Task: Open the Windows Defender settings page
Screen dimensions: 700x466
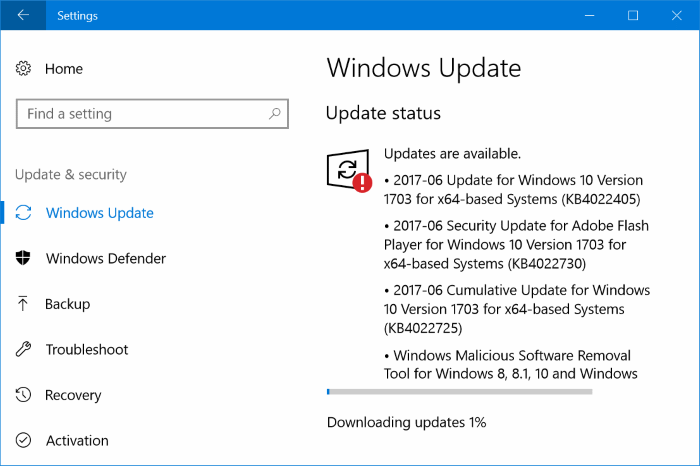Action: (106, 259)
